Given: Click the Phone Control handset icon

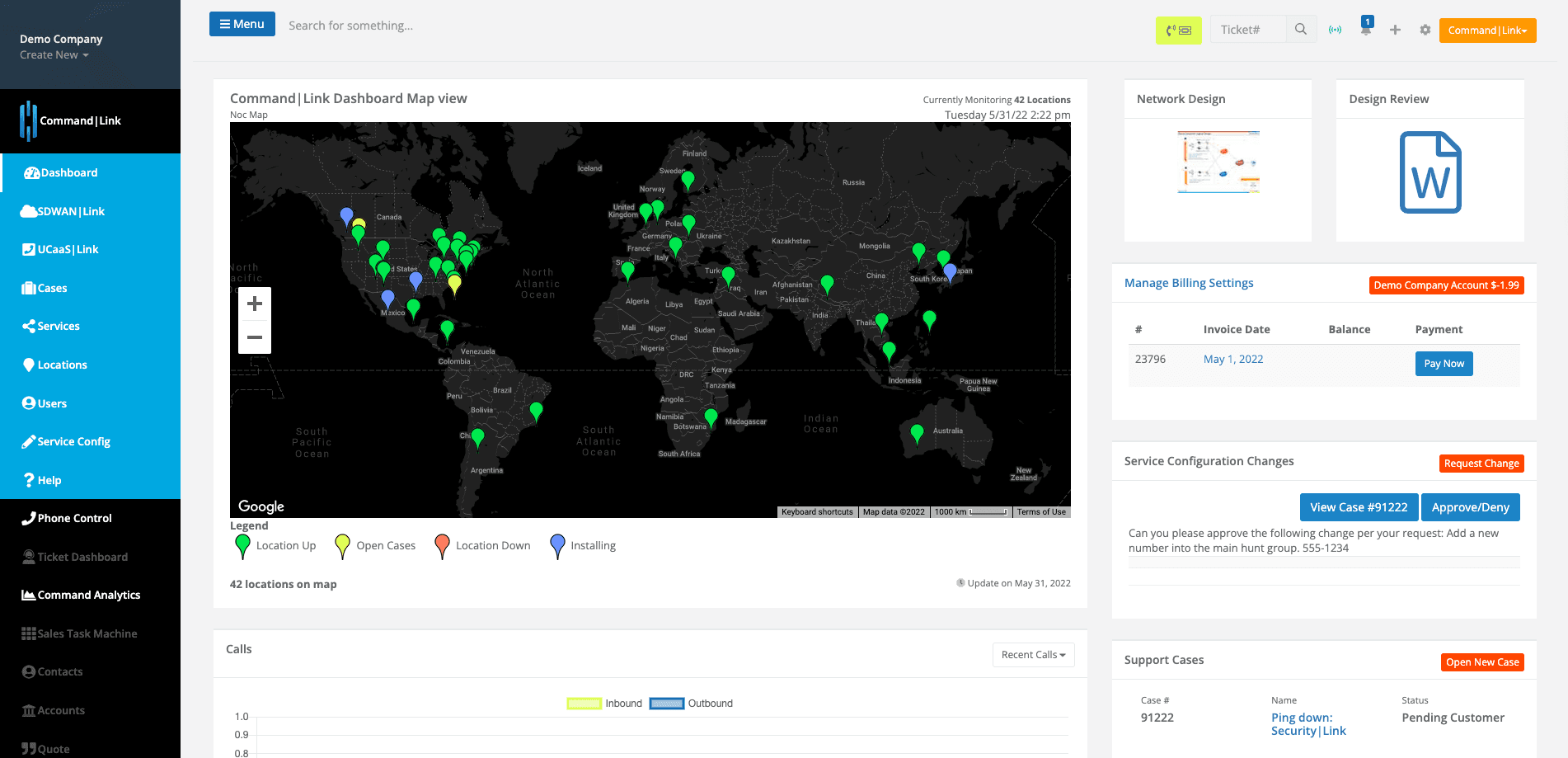Looking at the screenshot, I should [x=29, y=518].
